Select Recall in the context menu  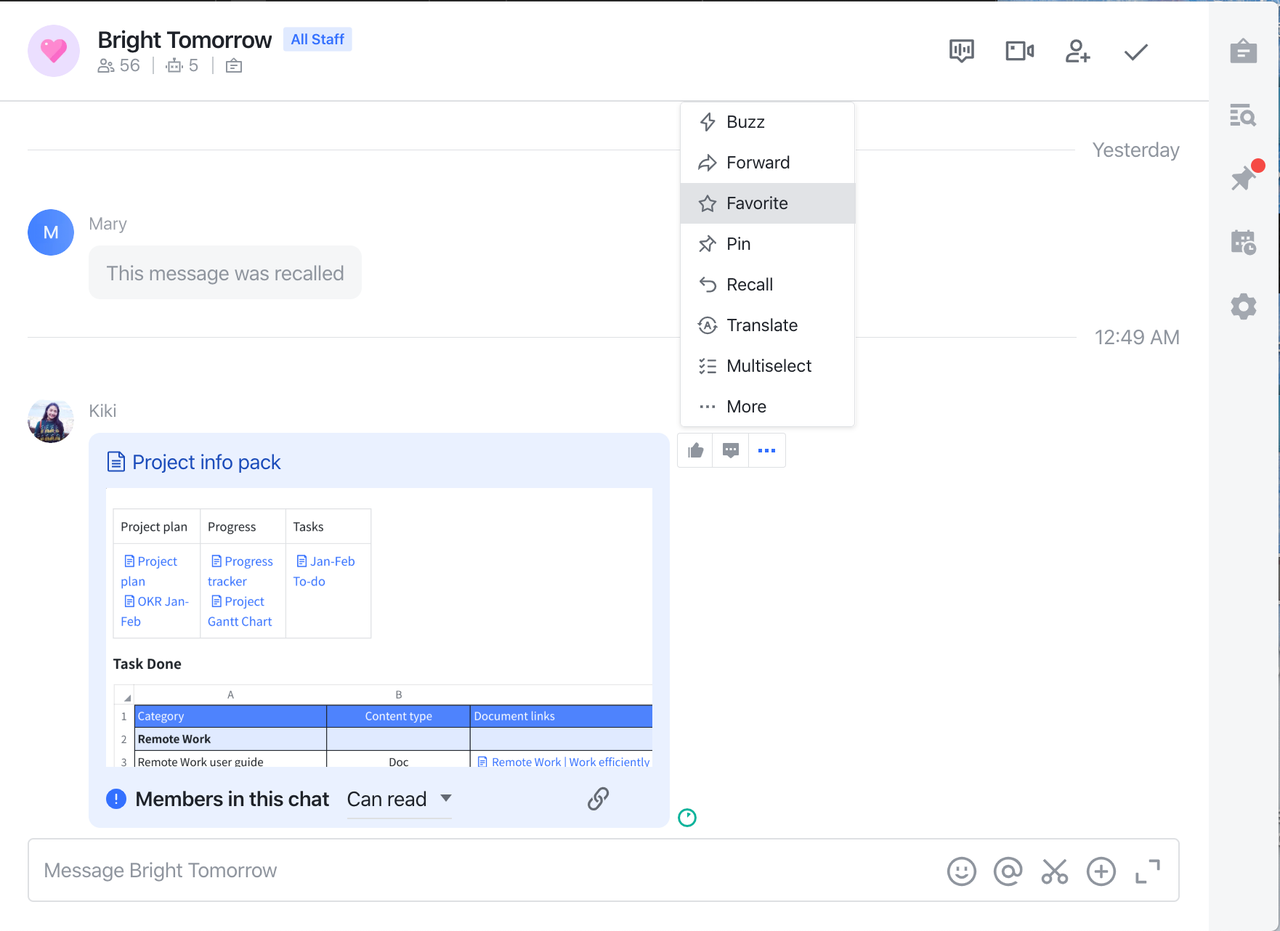point(767,285)
